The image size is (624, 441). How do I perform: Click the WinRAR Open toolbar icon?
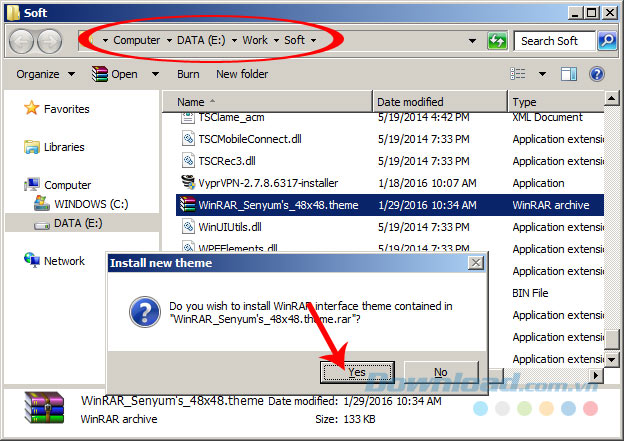pyautogui.click(x=99, y=74)
